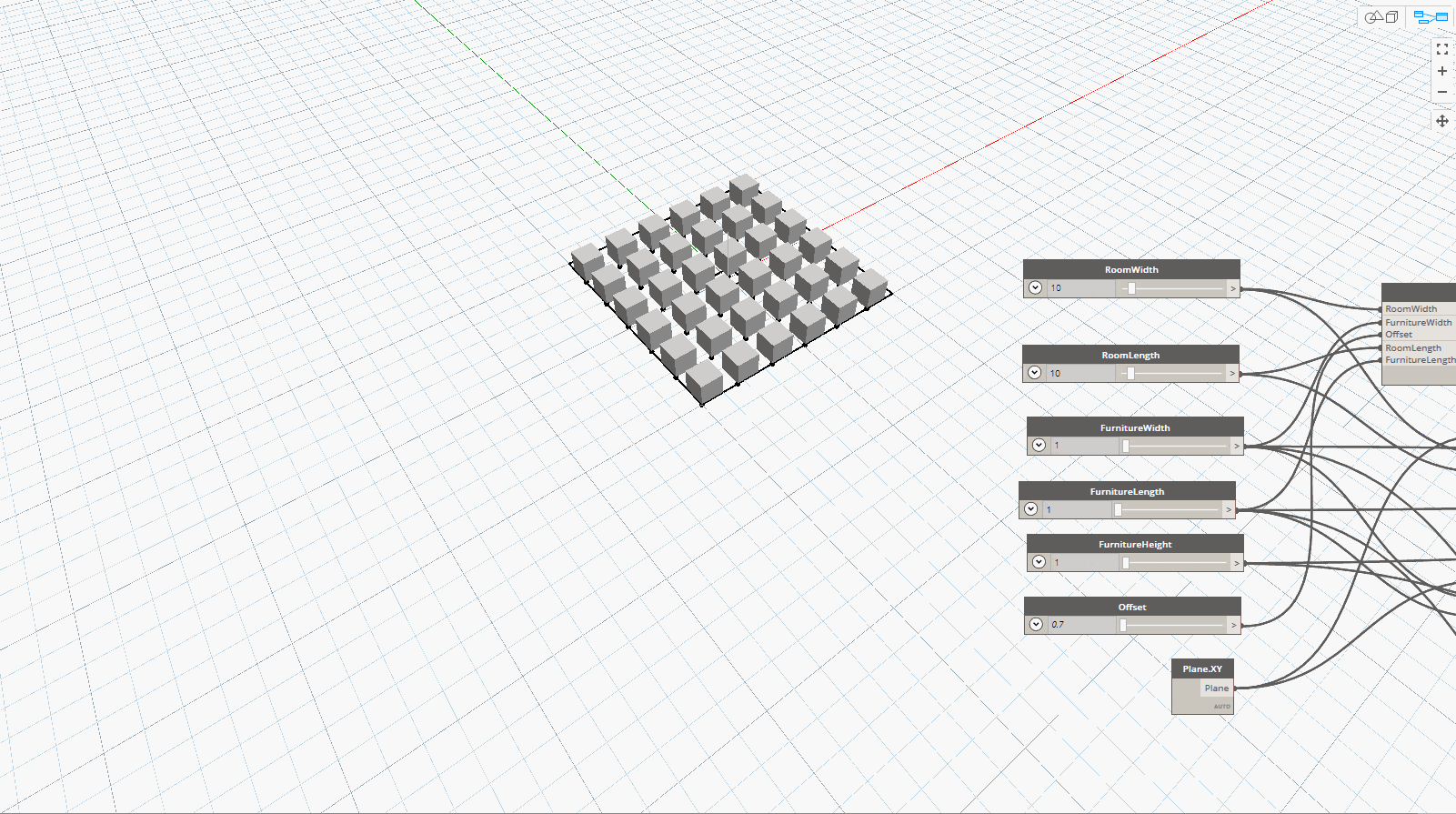
Task: Select the FurnitureLength node title bar
Action: click(1127, 491)
